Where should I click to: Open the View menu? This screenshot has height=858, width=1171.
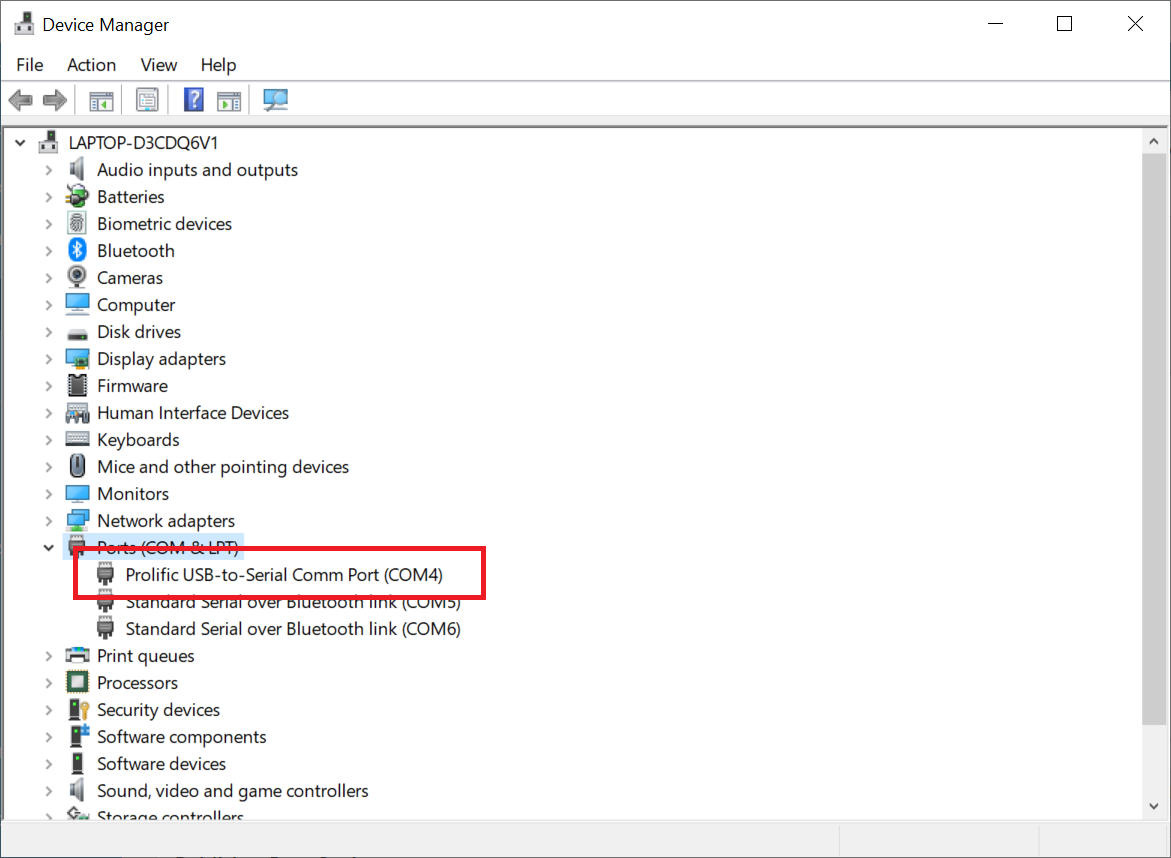coord(158,65)
